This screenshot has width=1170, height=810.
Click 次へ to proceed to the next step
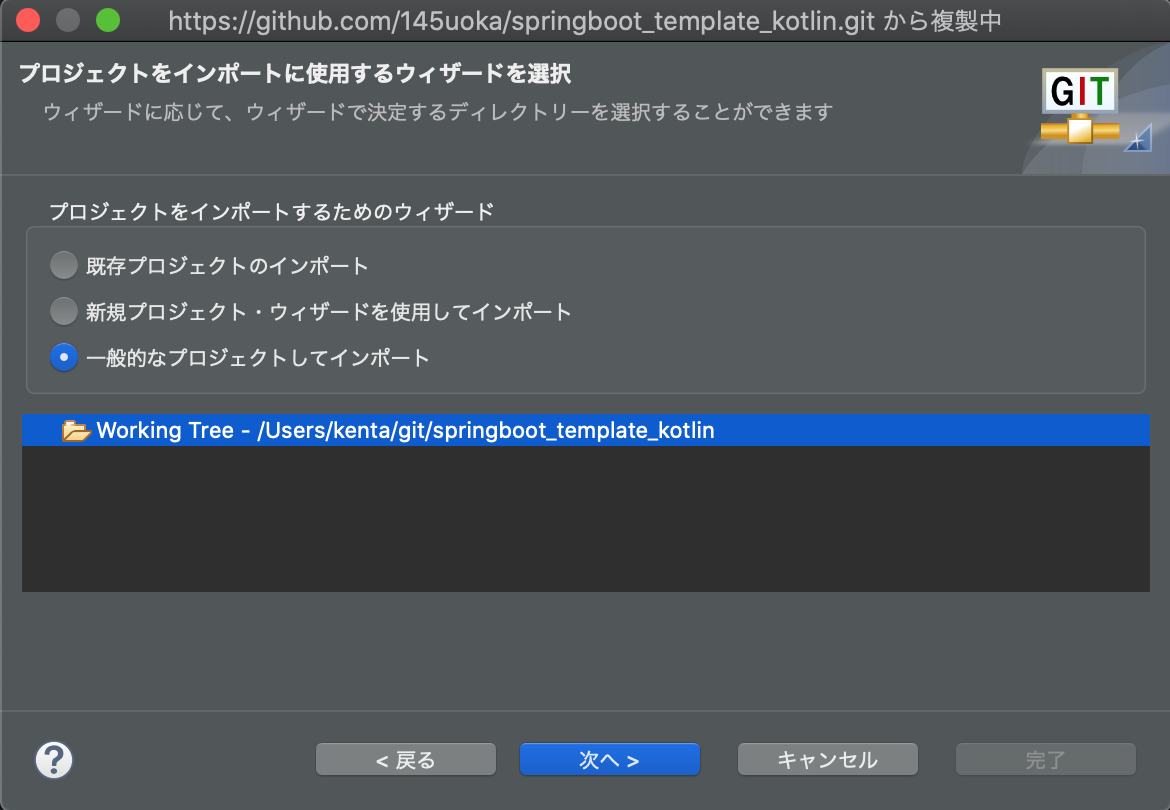pos(609,758)
